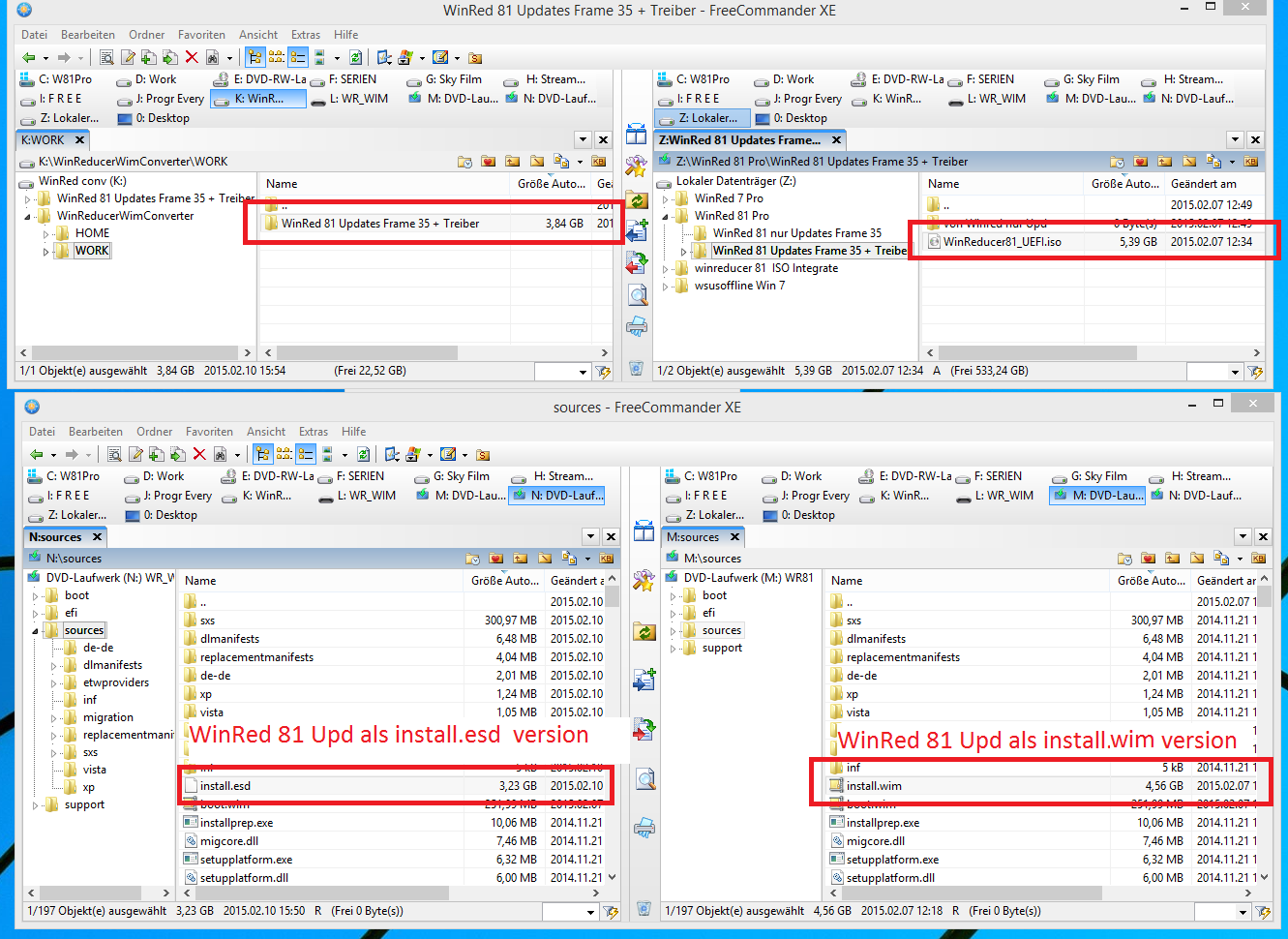1288x939 pixels.
Task: Expand the HOME folder in the K: tree
Action: [45, 233]
